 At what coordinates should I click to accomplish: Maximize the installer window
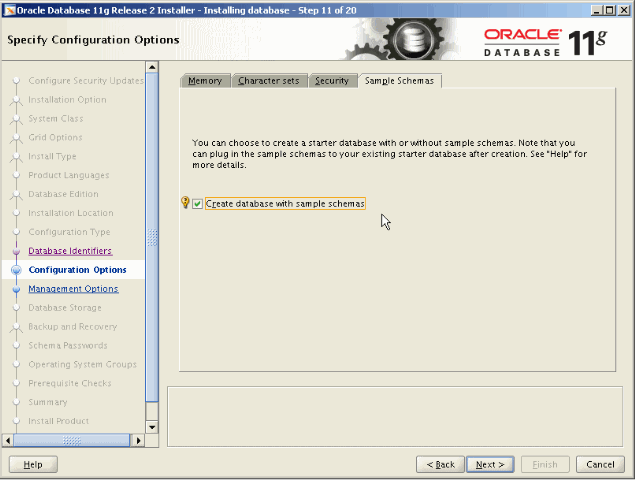[x=609, y=11]
